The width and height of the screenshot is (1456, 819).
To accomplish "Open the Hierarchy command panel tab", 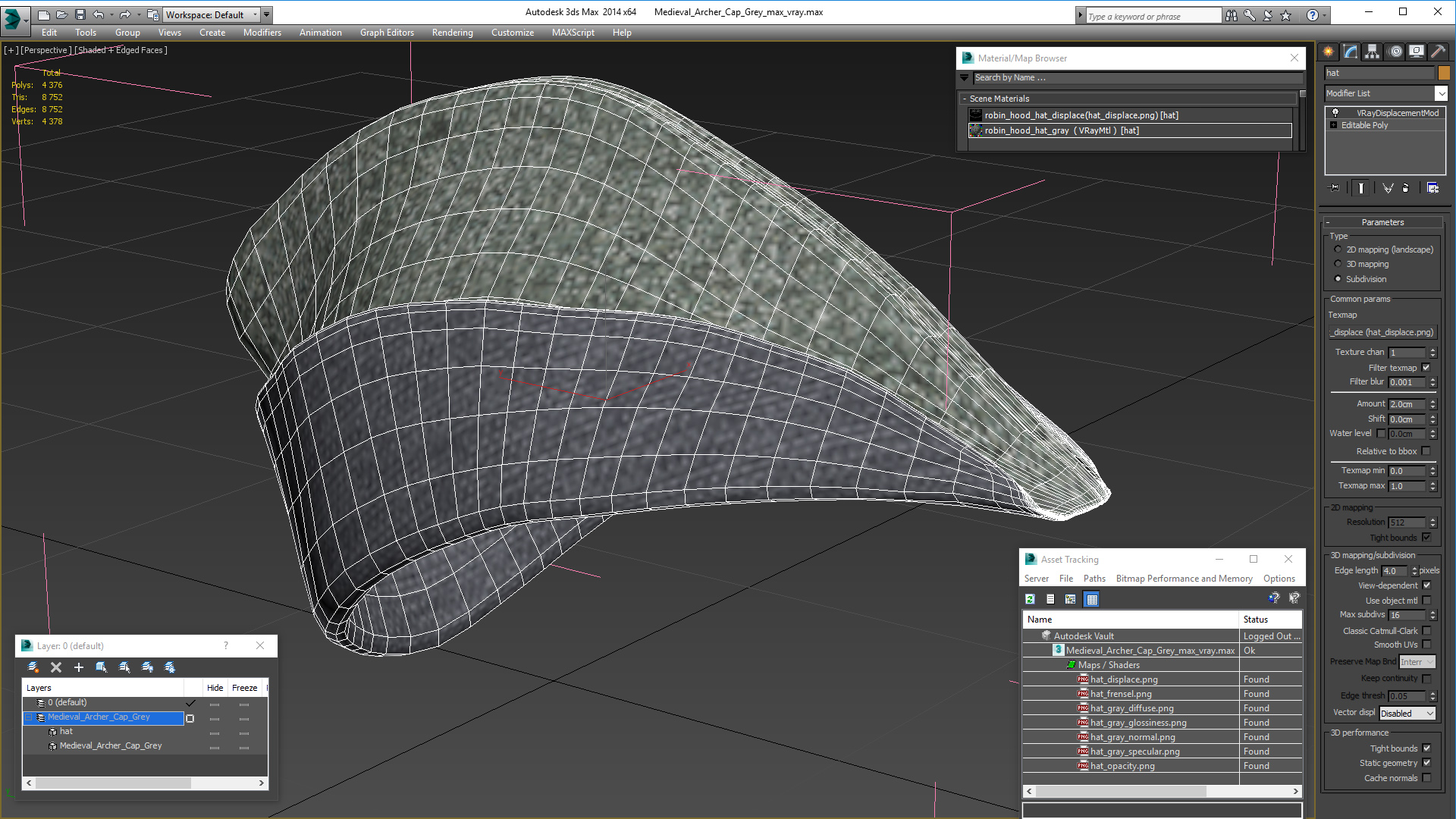I will point(1373,52).
